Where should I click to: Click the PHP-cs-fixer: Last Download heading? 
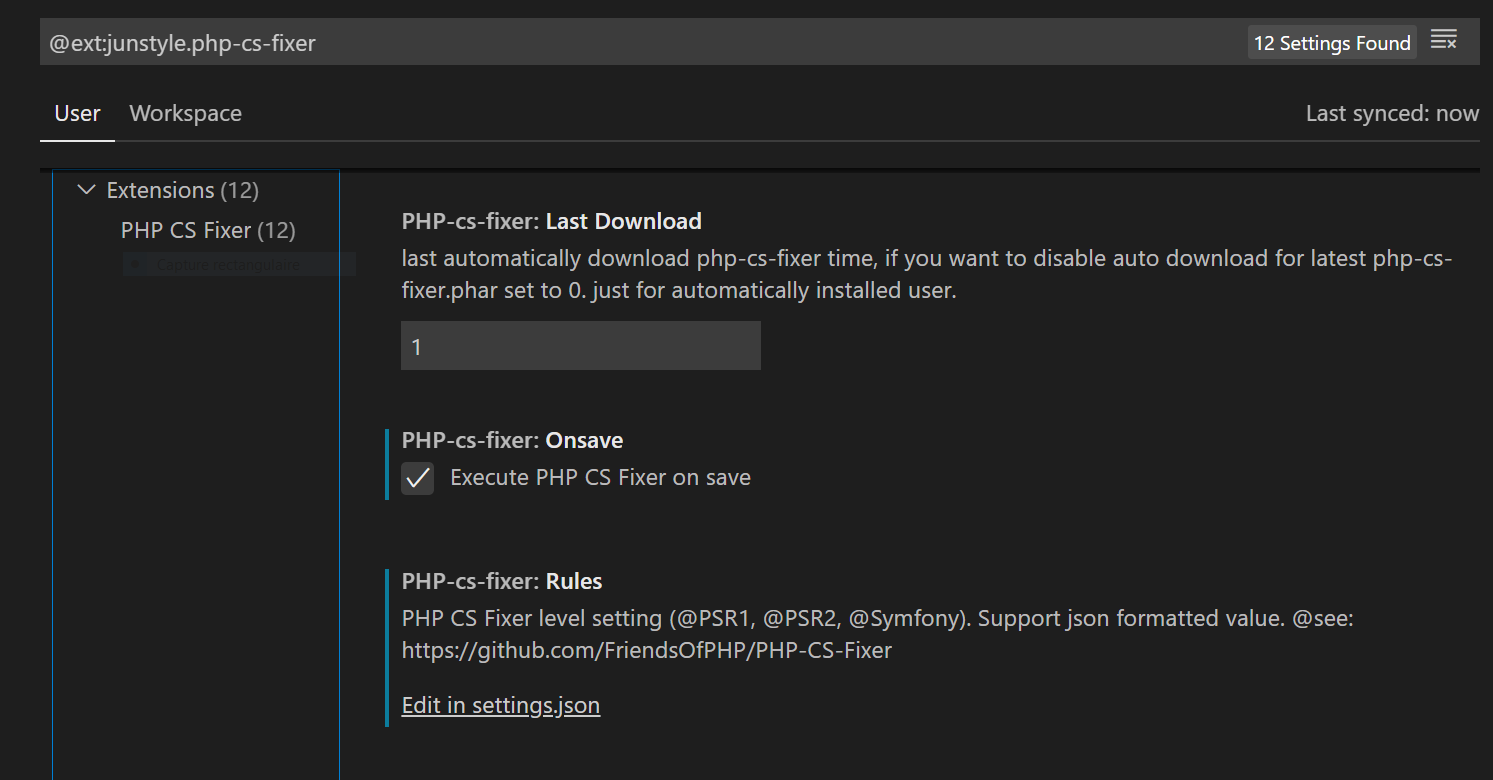coord(552,221)
